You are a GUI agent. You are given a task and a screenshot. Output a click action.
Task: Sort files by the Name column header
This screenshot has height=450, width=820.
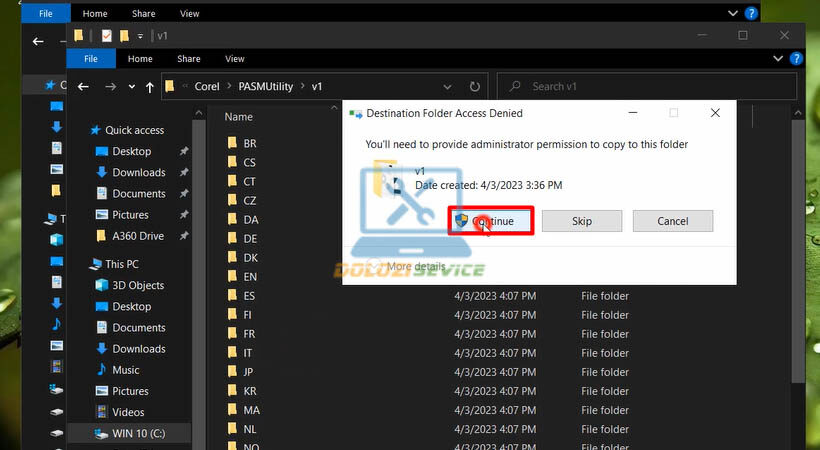click(x=252, y=116)
